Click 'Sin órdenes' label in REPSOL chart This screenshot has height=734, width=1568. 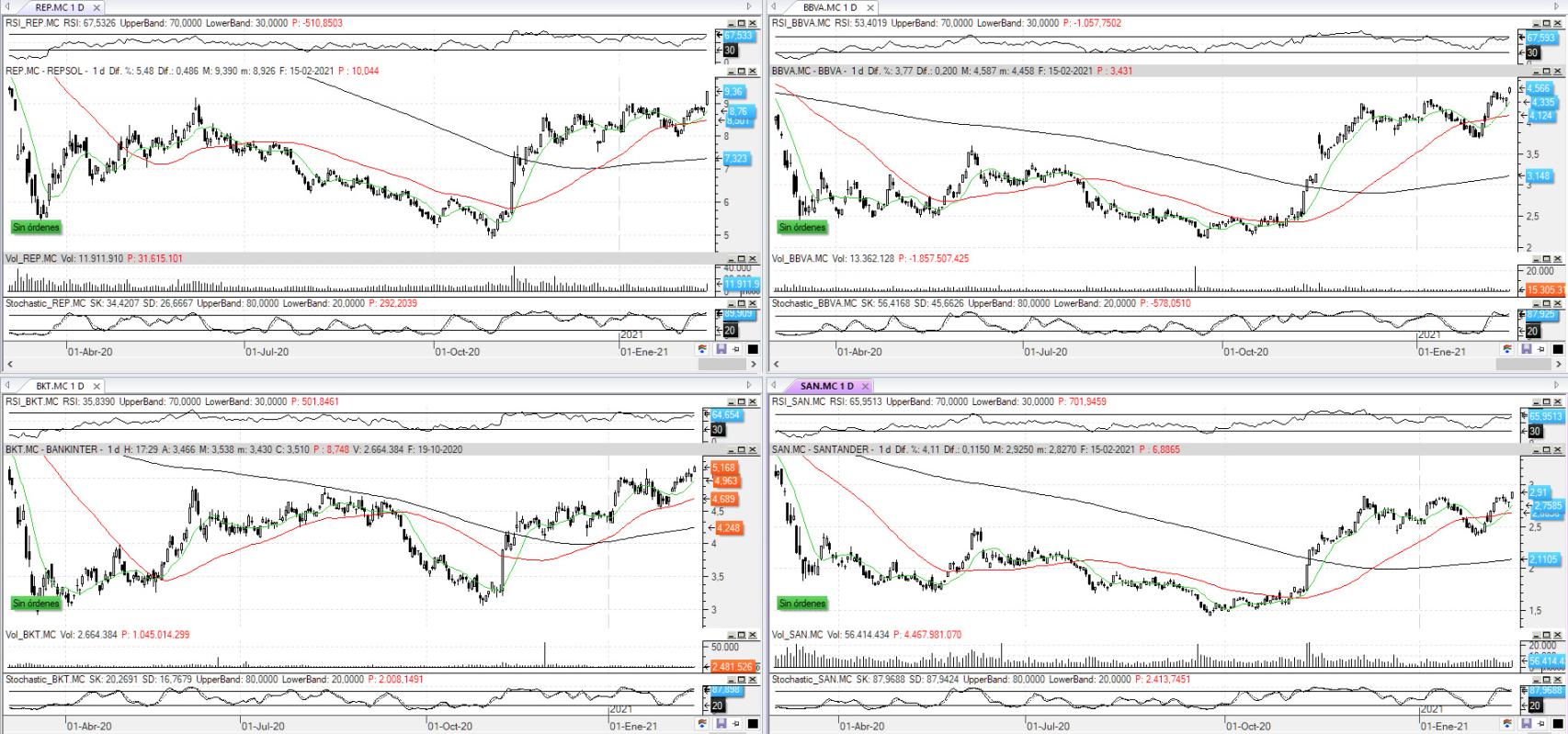point(36,227)
